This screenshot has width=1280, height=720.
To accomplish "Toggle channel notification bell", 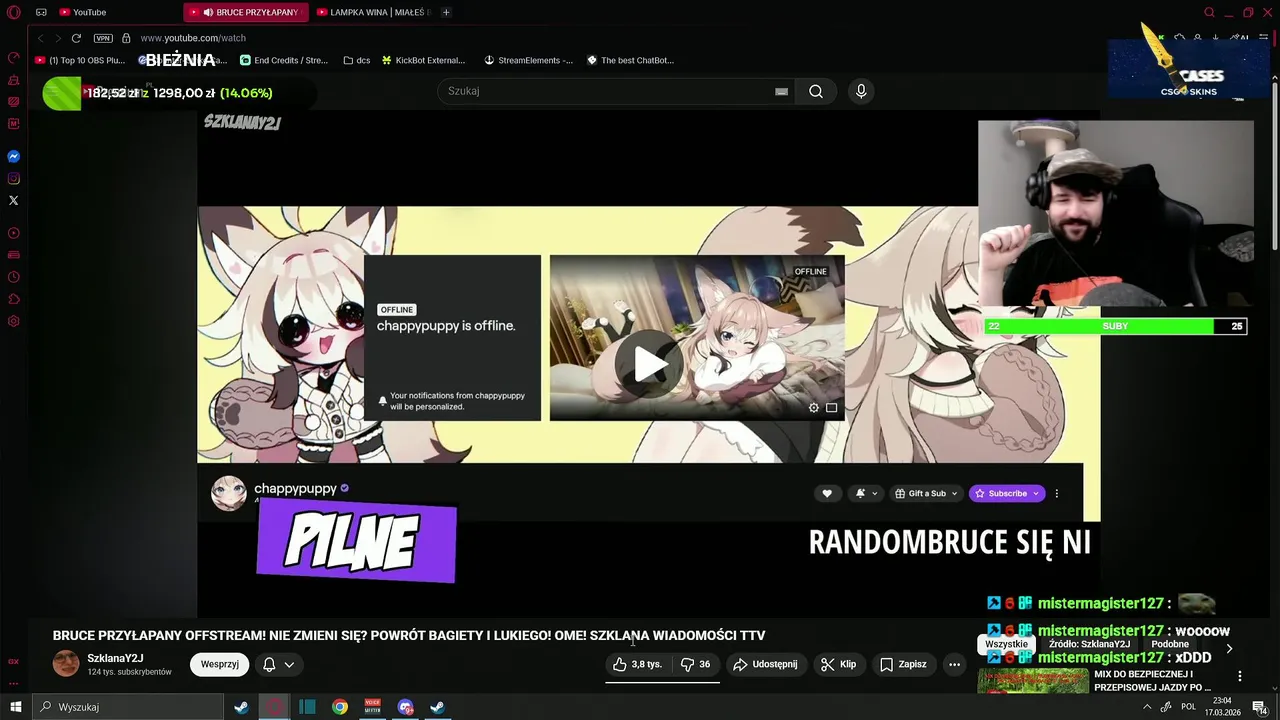I will pos(269,664).
